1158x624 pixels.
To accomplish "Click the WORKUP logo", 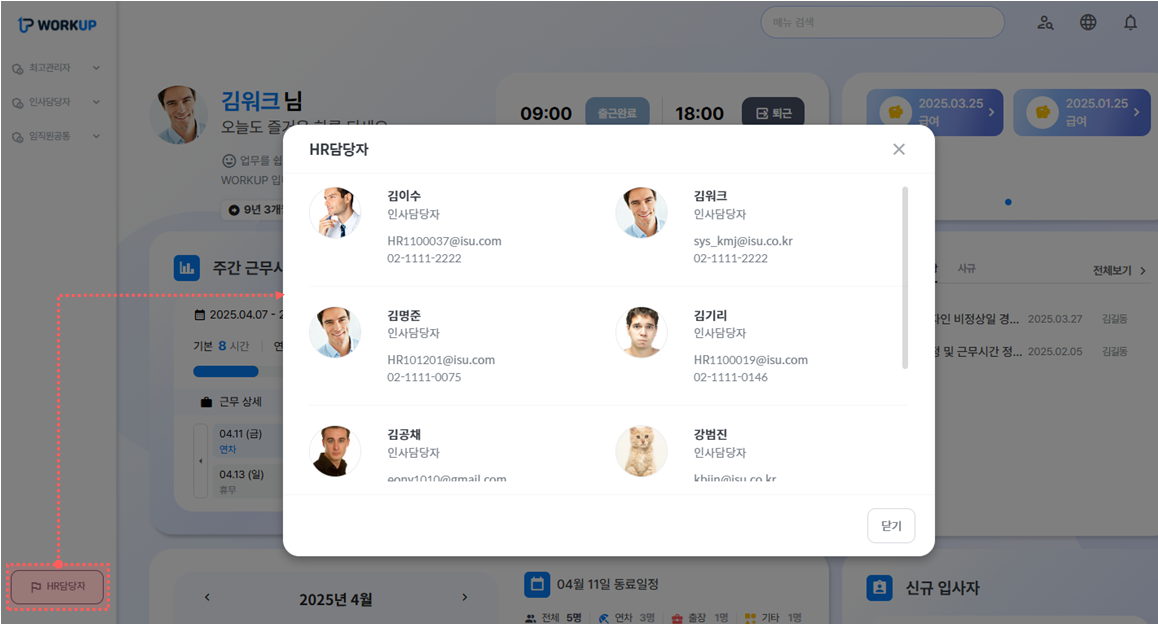I will (x=58, y=25).
